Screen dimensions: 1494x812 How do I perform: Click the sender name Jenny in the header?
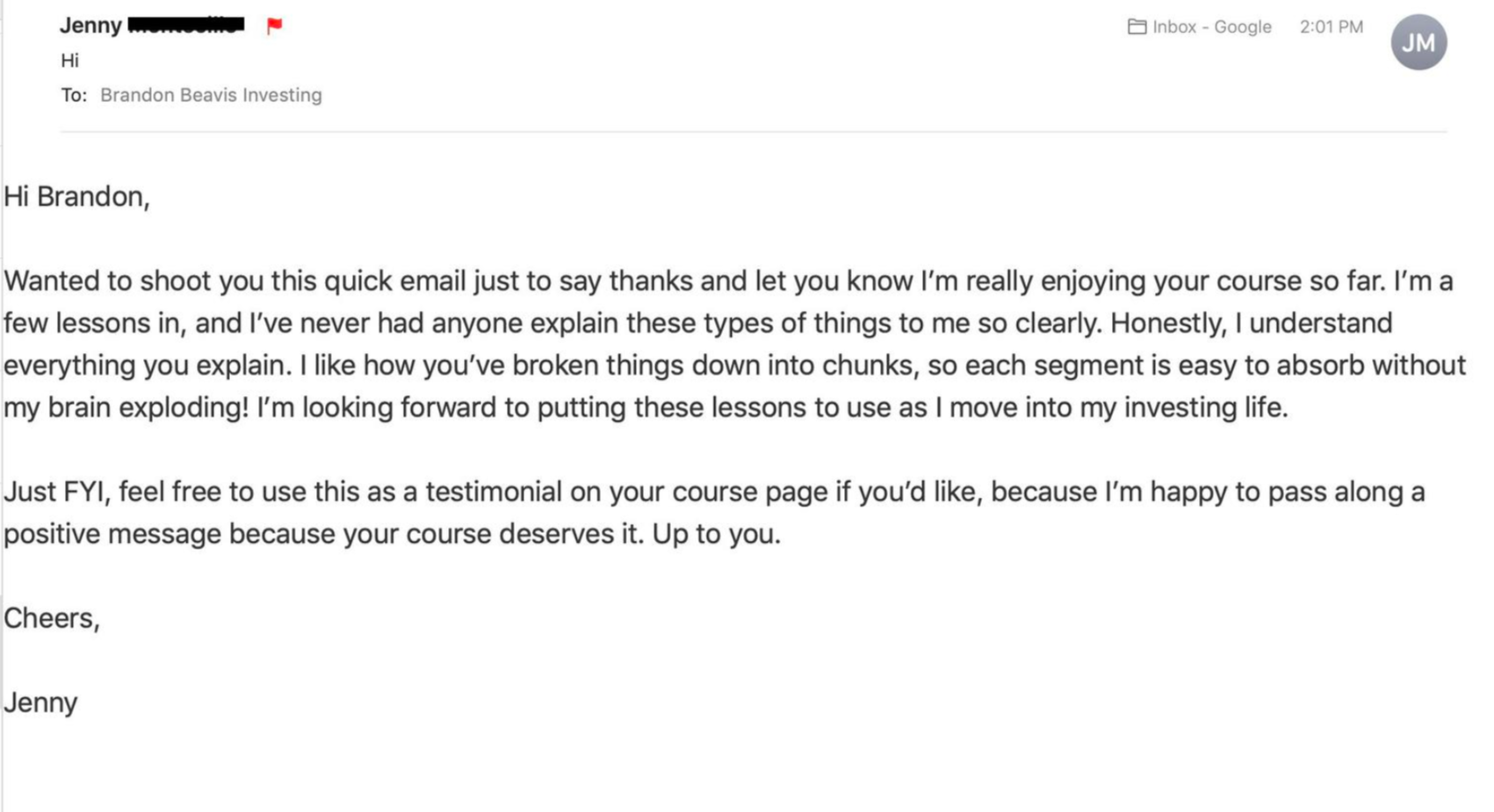pyautogui.click(x=90, y=25)
